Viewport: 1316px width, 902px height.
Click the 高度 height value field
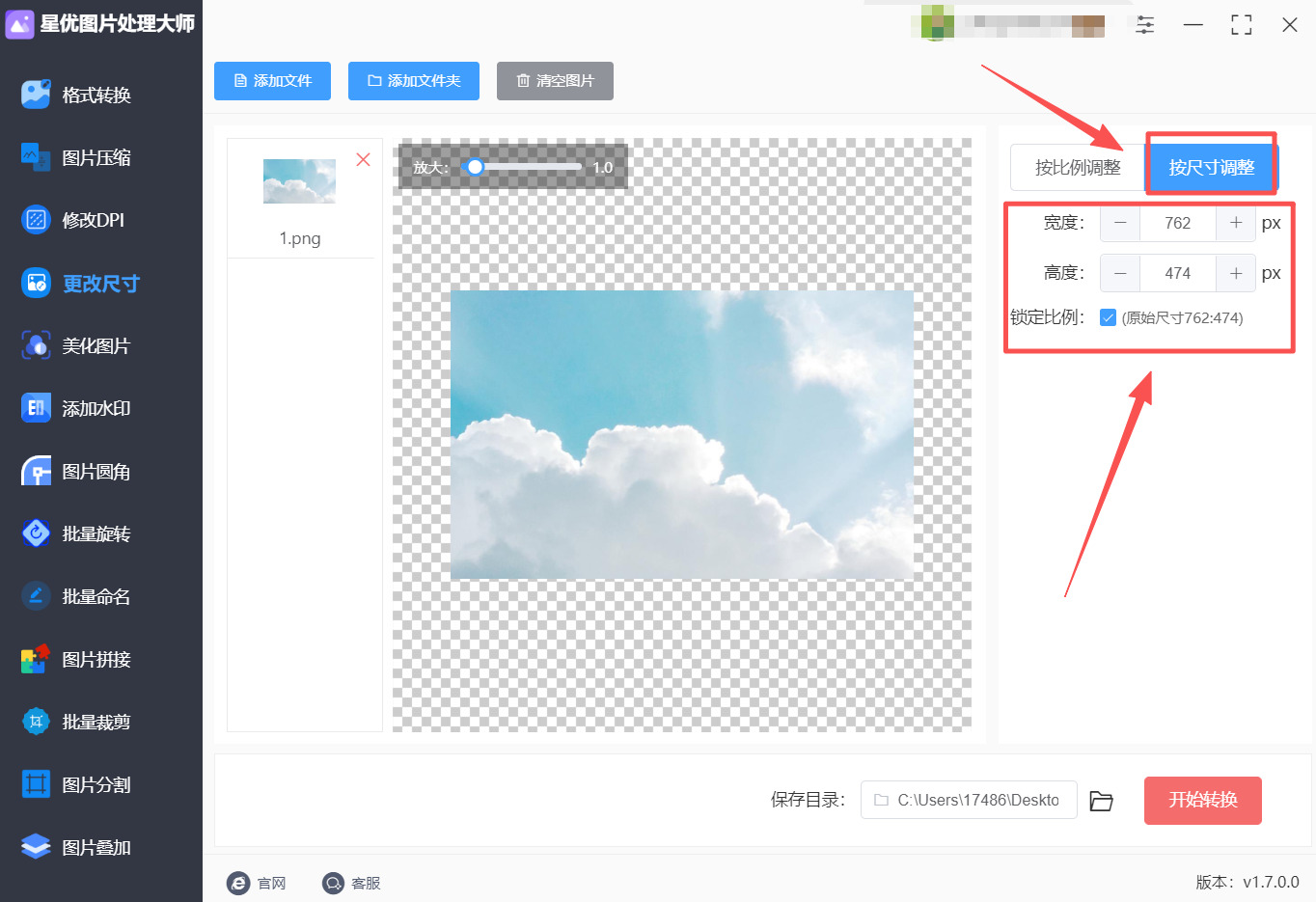pyautogui.click(x=1178, y=273)
